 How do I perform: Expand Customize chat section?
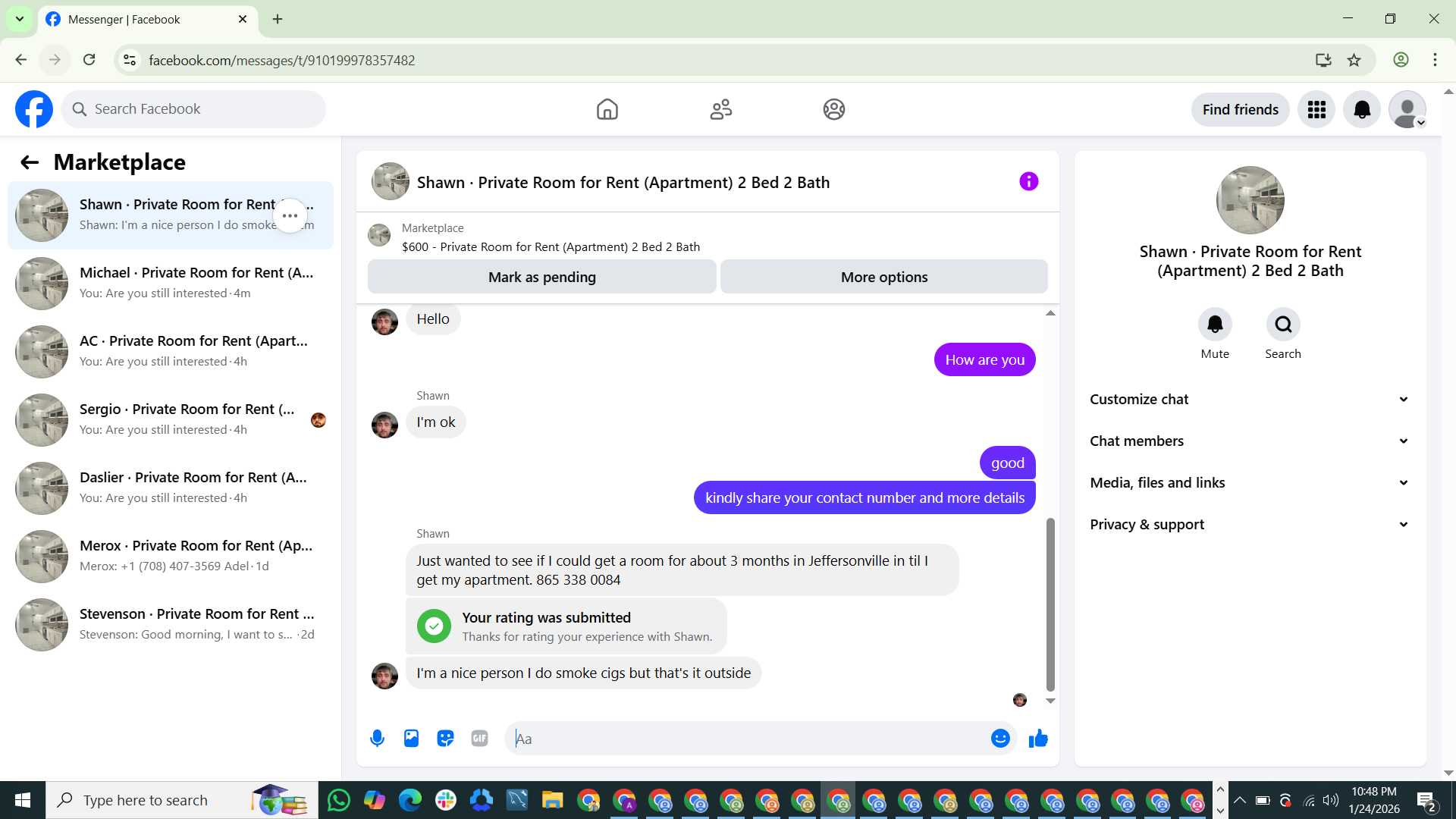click(x=1250, y=400)
